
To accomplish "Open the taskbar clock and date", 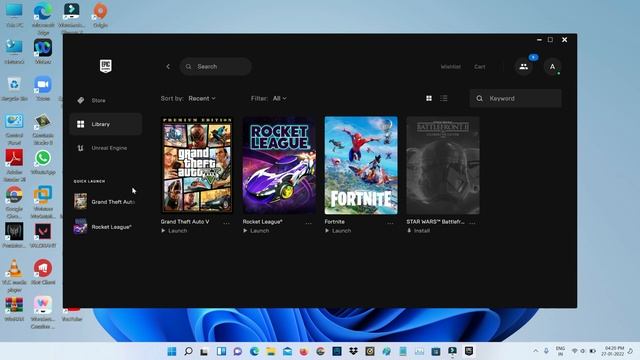I will 613,351.
